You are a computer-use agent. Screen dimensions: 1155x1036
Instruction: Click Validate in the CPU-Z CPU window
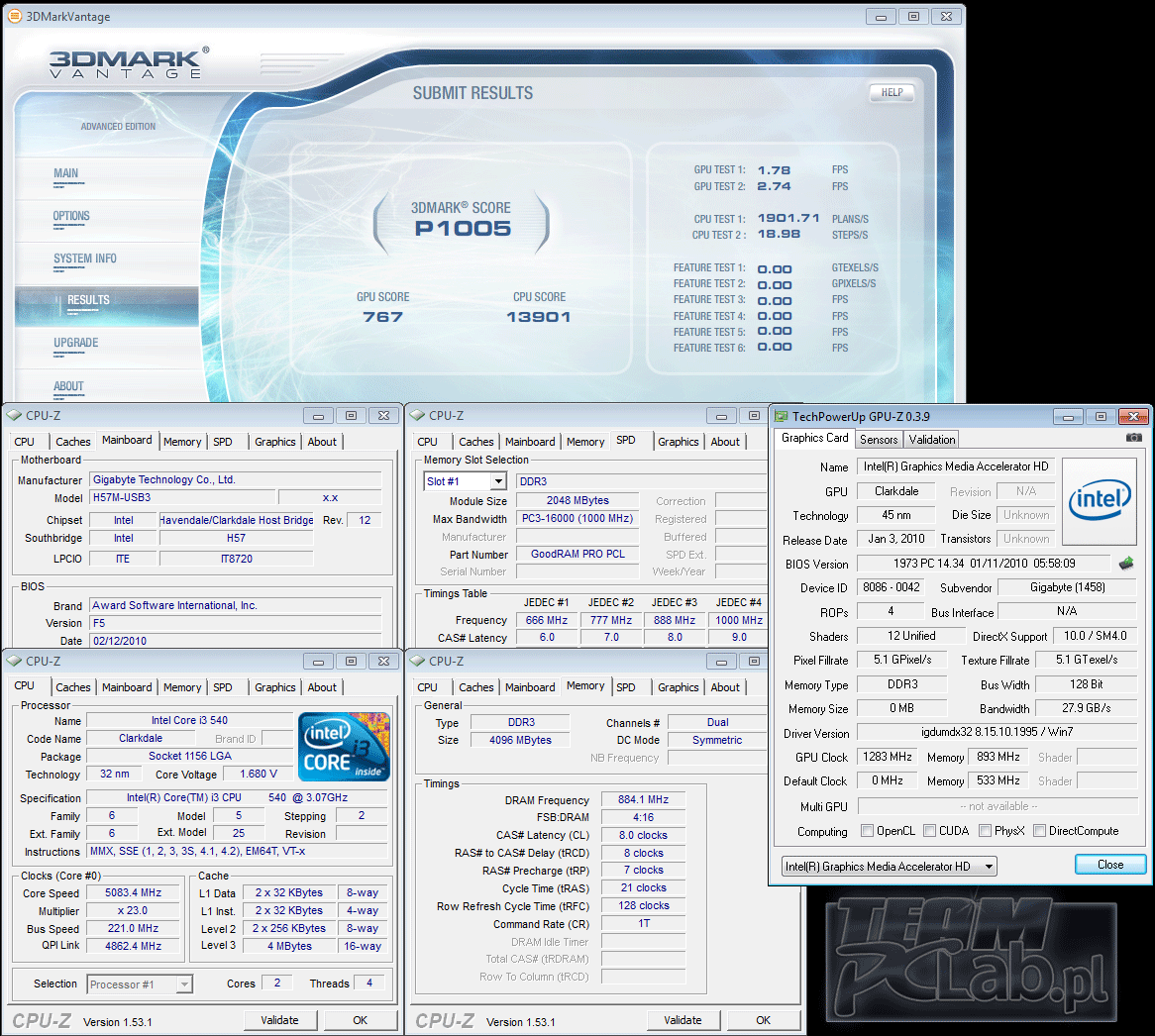pos(280,1020)
